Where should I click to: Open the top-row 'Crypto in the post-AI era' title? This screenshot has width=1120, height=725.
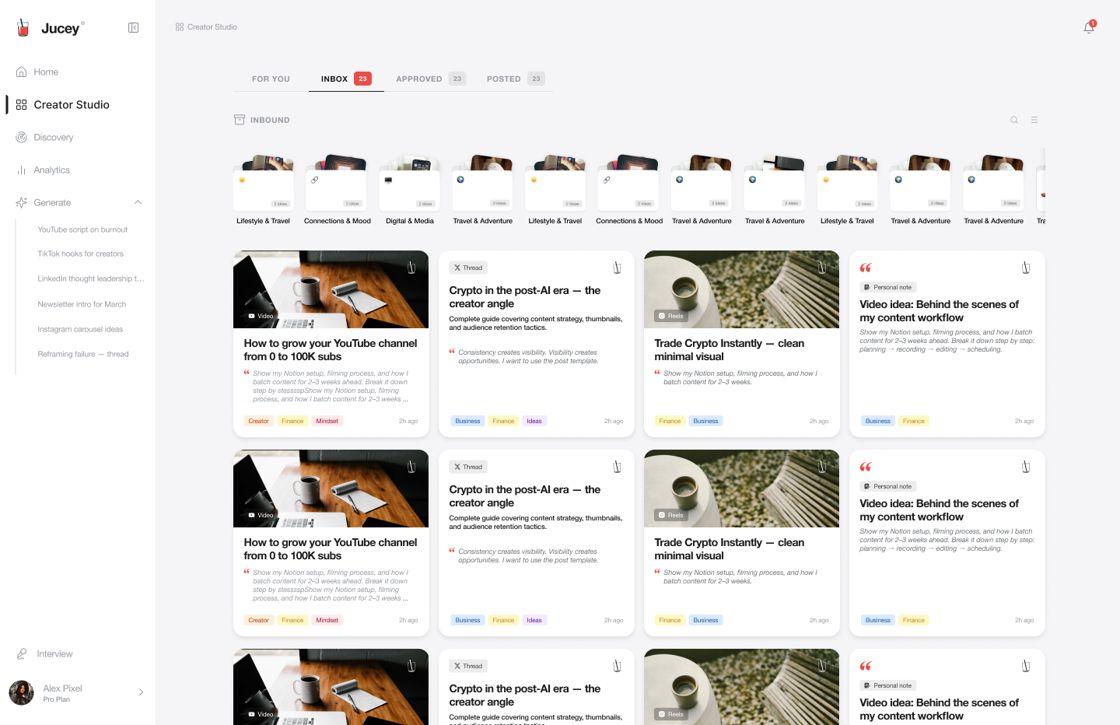(x=524, y=297)
